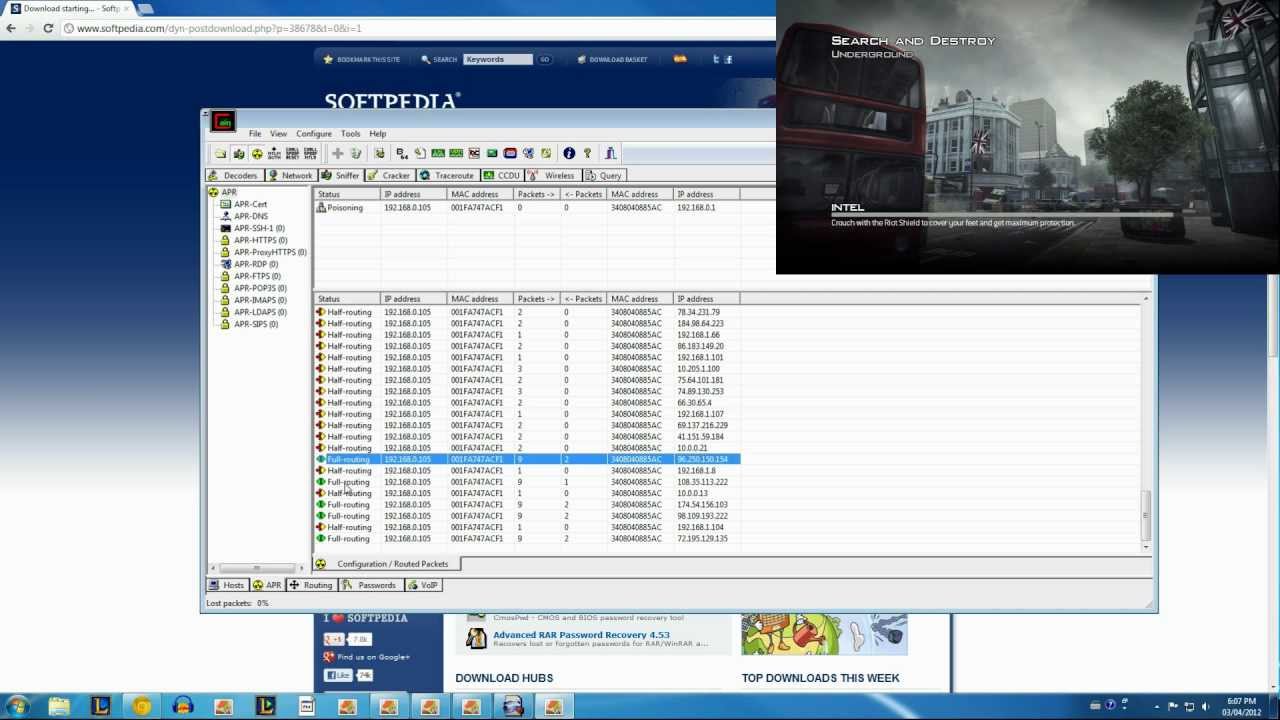The width and height of the screenshot is (1280, 720).
Task: Open the VoIP bottom tab
Action: (422, 585)
